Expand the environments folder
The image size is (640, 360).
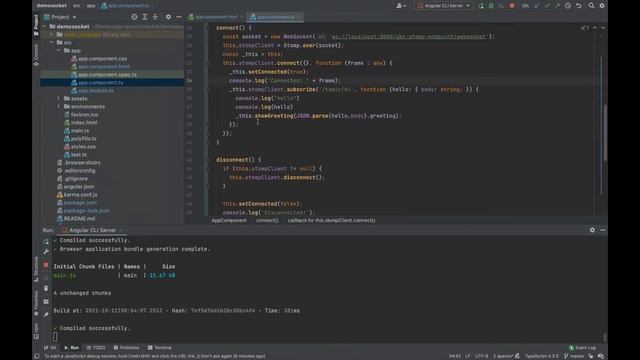coord(59,107)
